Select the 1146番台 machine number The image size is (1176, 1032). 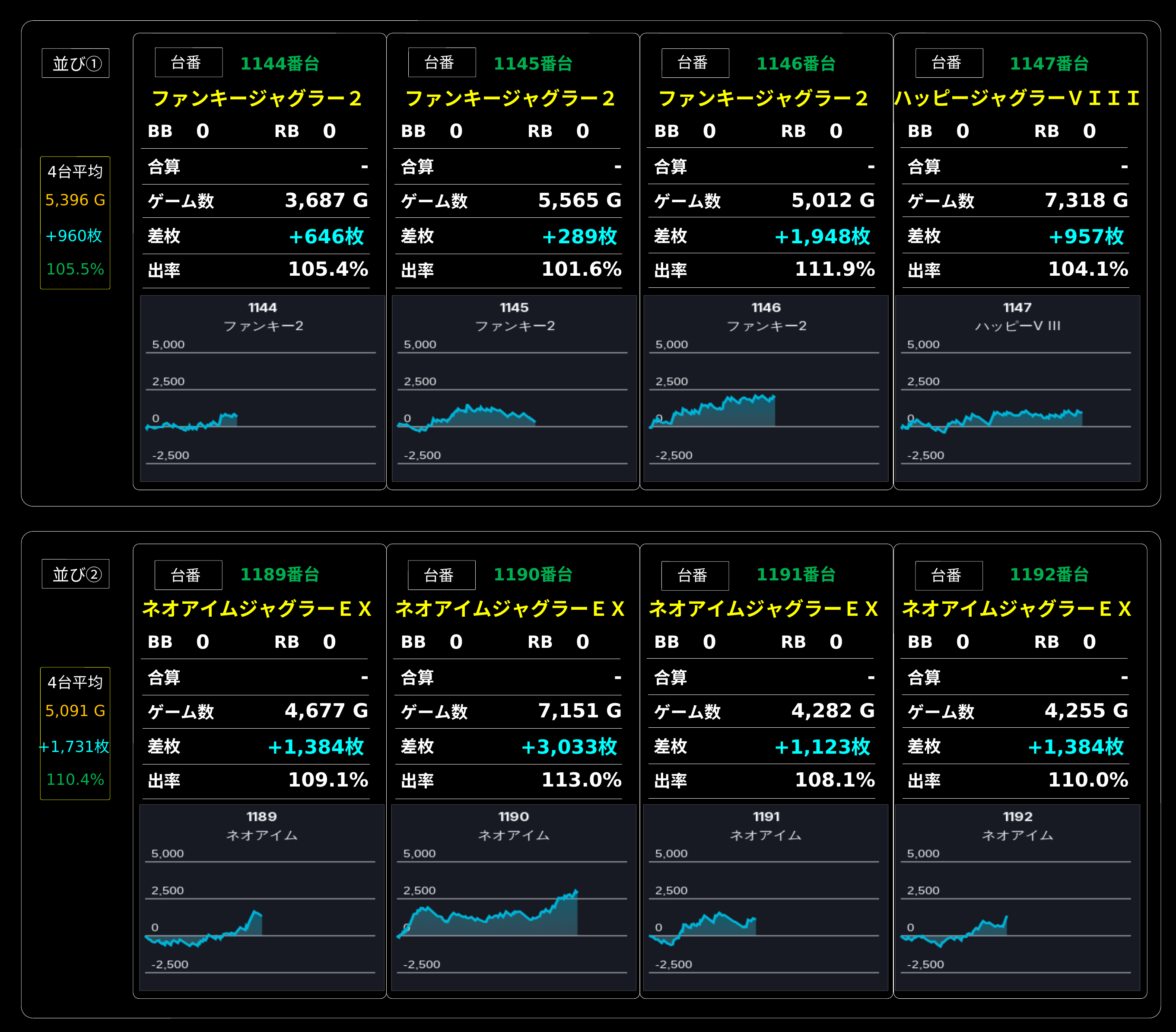[x=796, y=64]
